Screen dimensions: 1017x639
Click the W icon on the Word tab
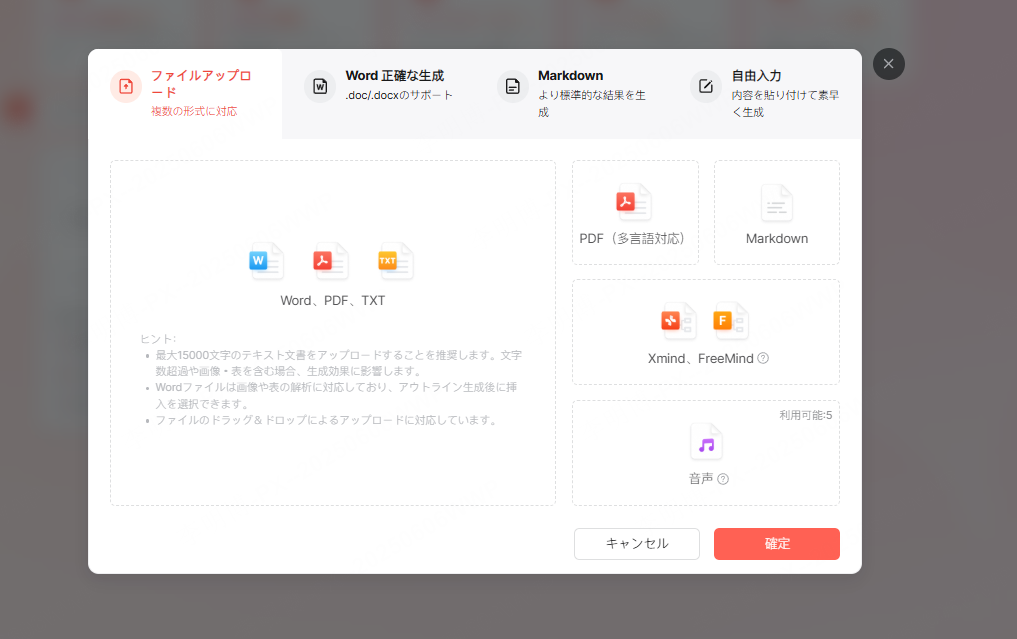pos(319,87)
